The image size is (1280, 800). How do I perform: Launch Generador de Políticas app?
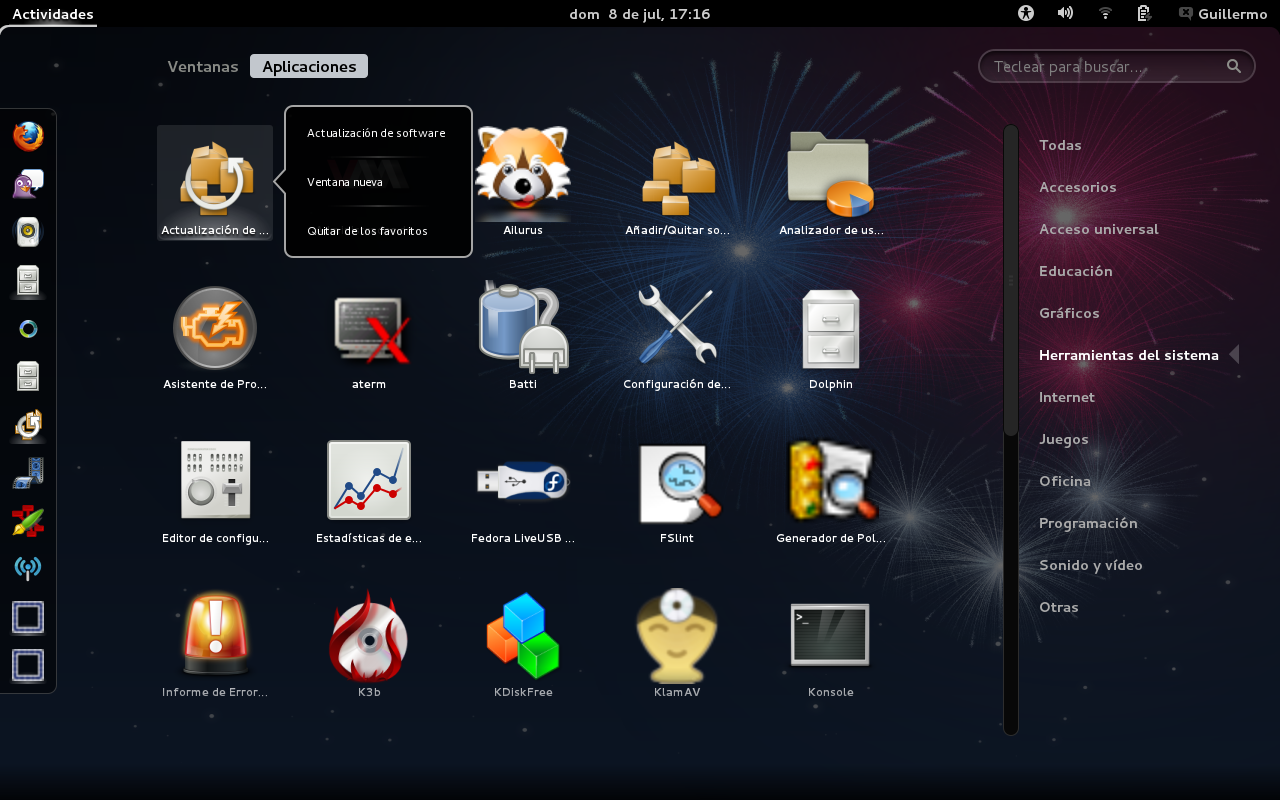pyautogui.click(x=831, y=490)
